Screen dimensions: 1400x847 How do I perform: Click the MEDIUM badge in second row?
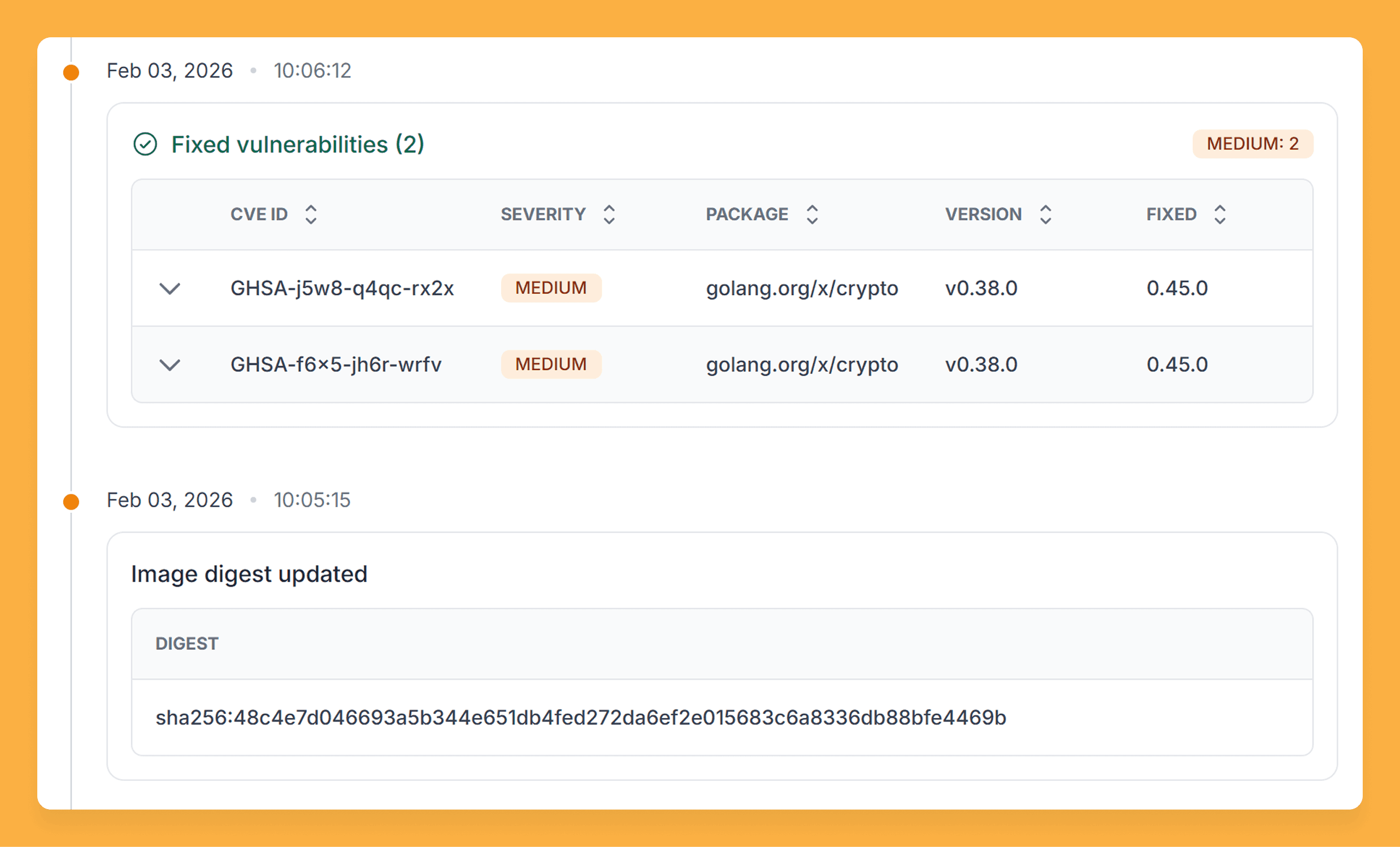(551, 364)
